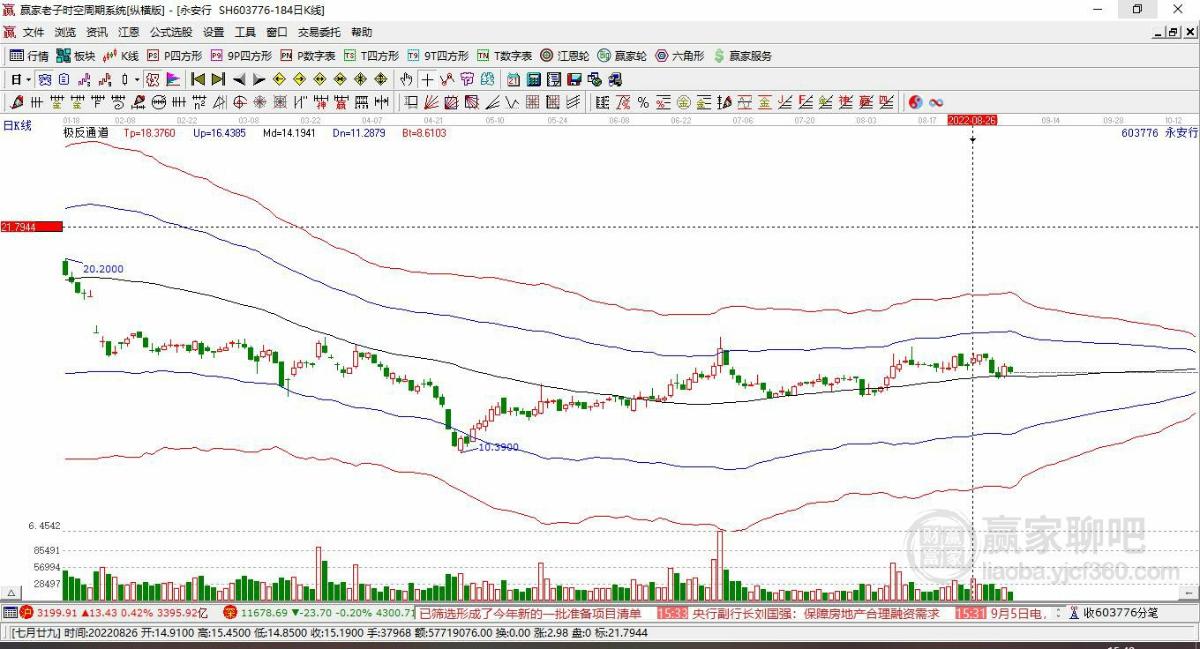Click the Md=14.1941 indicator value

[x=289, y=132]
